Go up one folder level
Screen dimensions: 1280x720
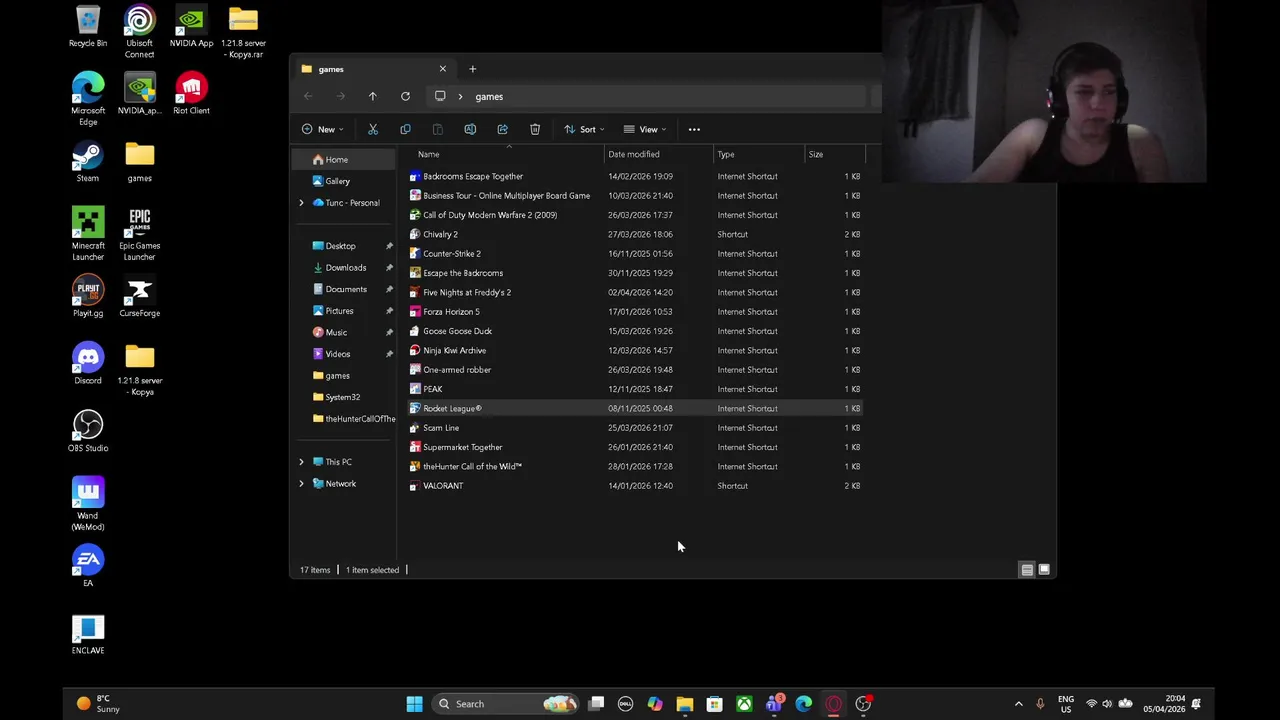pos(372,96)
